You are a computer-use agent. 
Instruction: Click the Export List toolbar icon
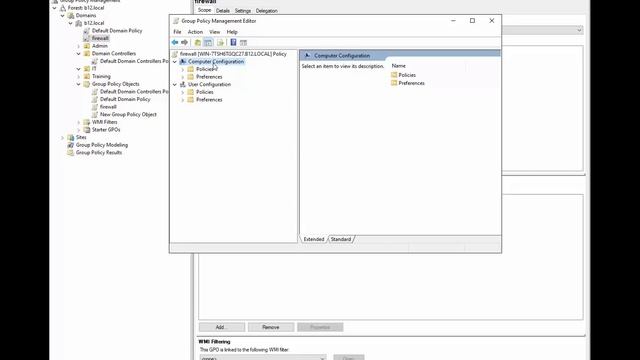pos(220,42)
